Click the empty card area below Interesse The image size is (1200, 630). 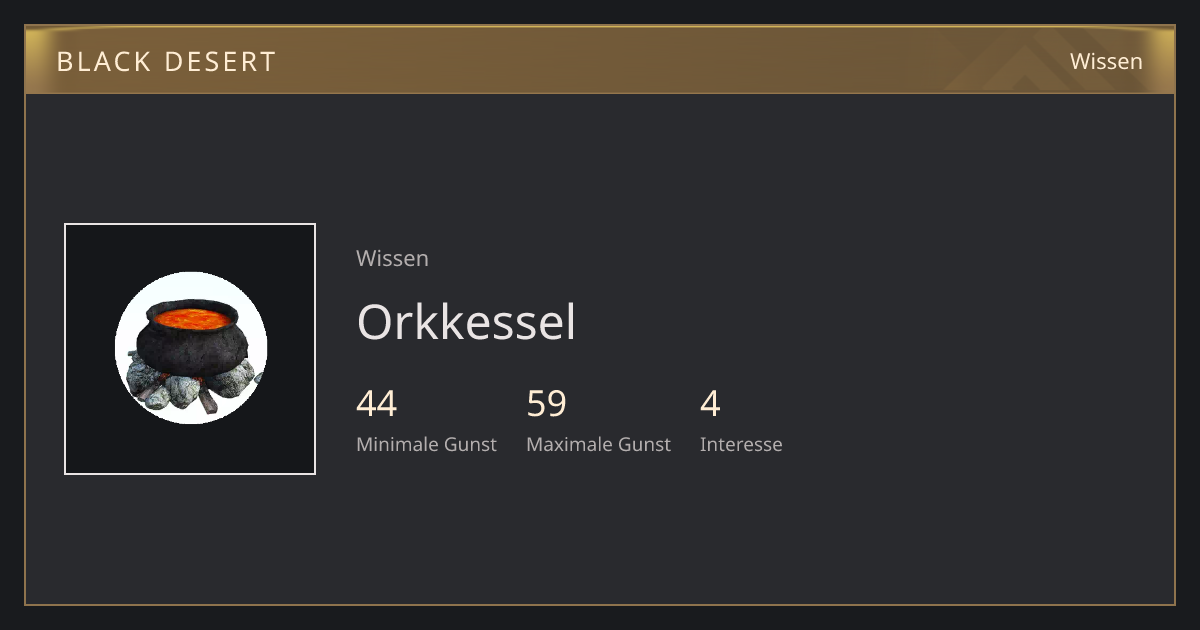click(741, 530)
